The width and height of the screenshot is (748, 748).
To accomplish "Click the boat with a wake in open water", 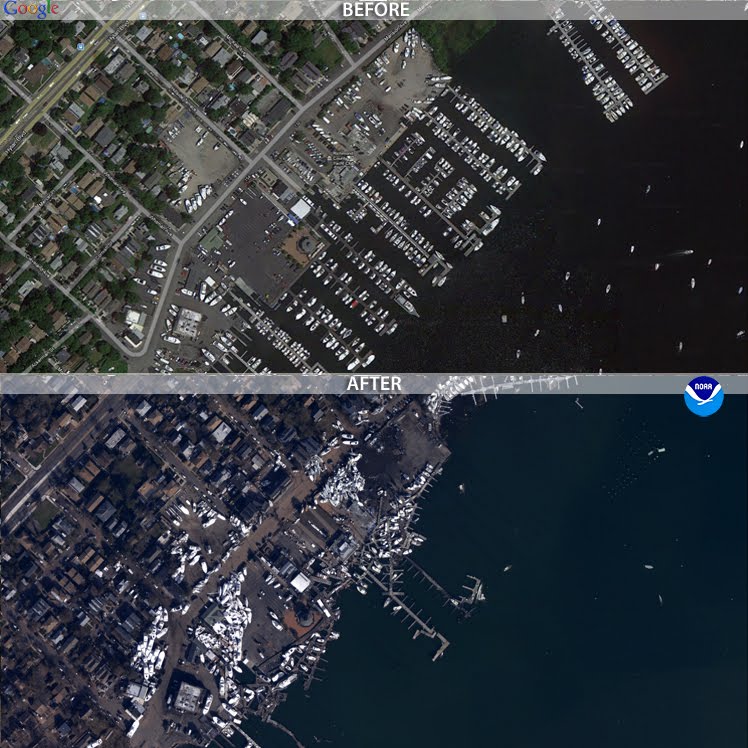I will point(682,252).
